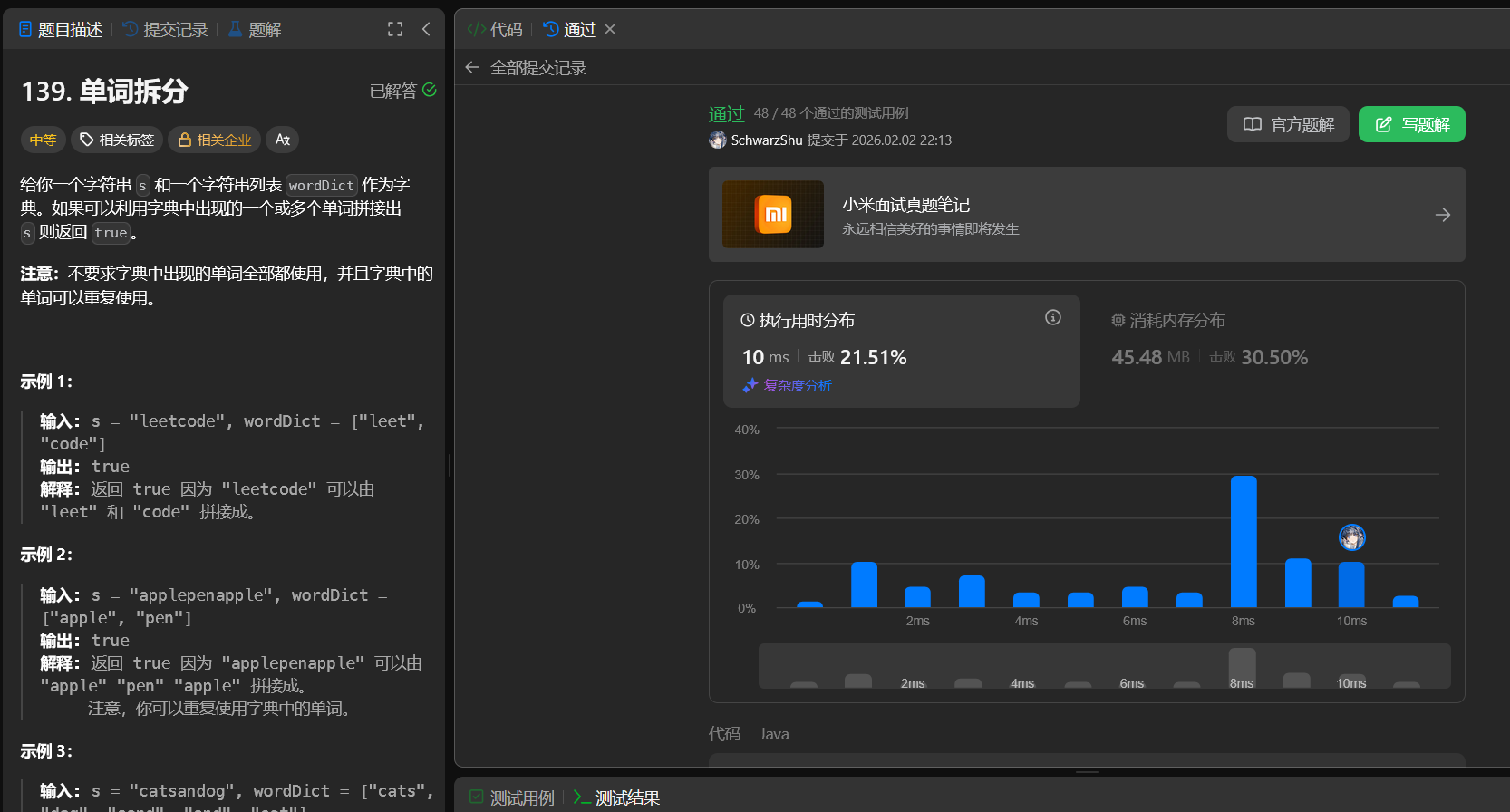Viewport: 1510px width, 812px height.
Task: Click the back arrow beside 全部提交记录
Action: [x=471, y=67]
